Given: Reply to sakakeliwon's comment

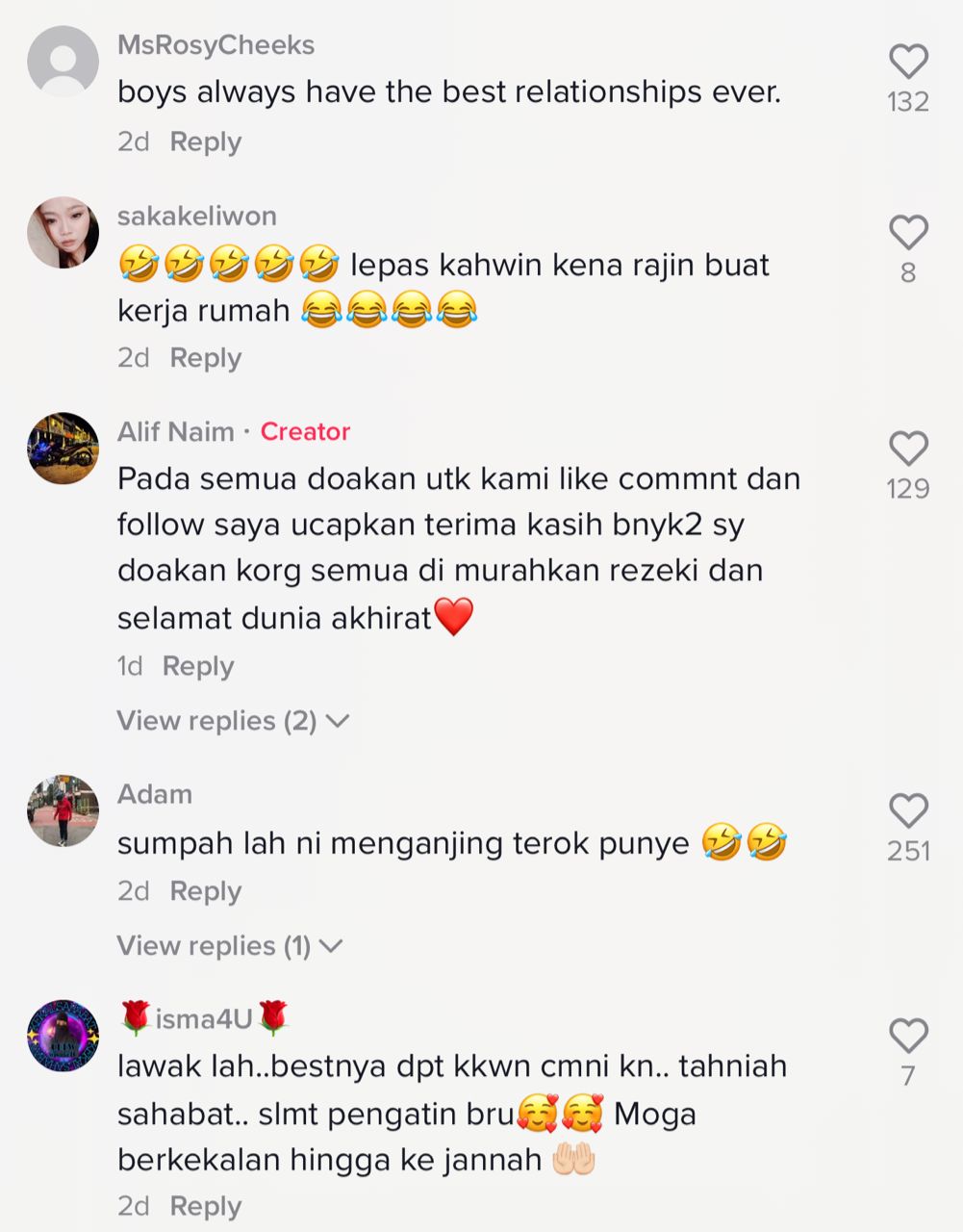Looking at the screenshot, I should click(205, 357).
